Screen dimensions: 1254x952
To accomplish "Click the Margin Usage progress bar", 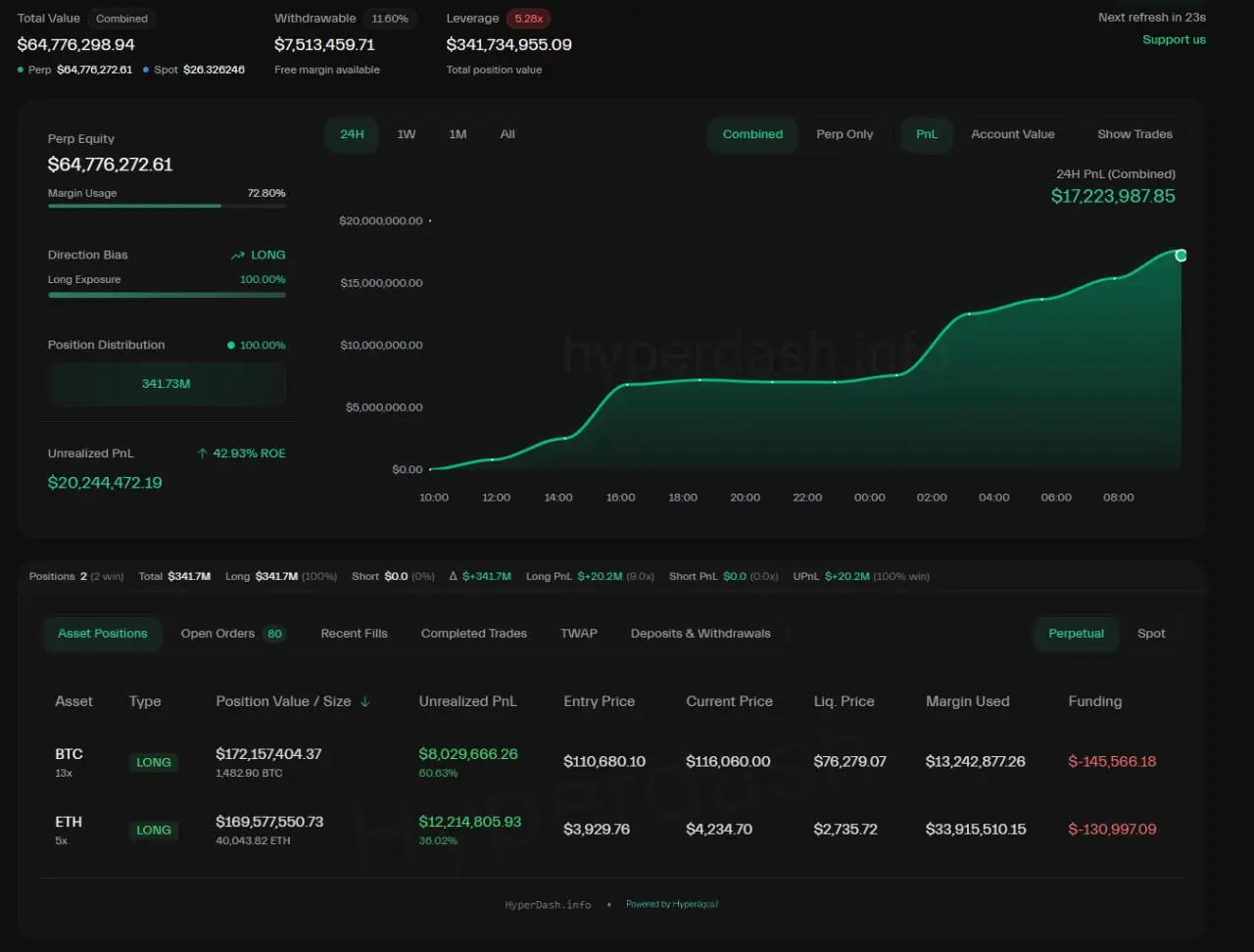I will pyautogui.click(x=167, y=206).
